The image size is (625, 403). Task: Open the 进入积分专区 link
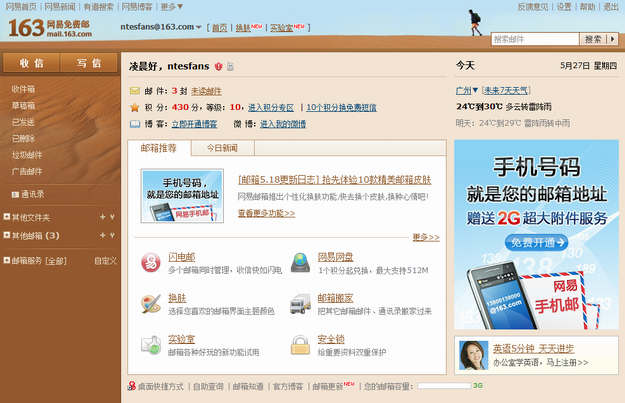pos(271,107)
